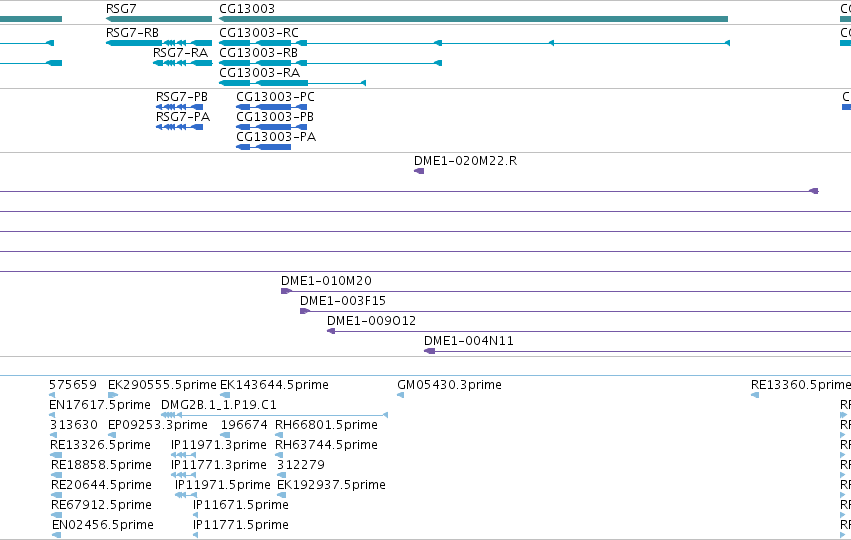851x540 pixels.
Task: Select the 575659 feature label
Action: click(x=73, y=385)
